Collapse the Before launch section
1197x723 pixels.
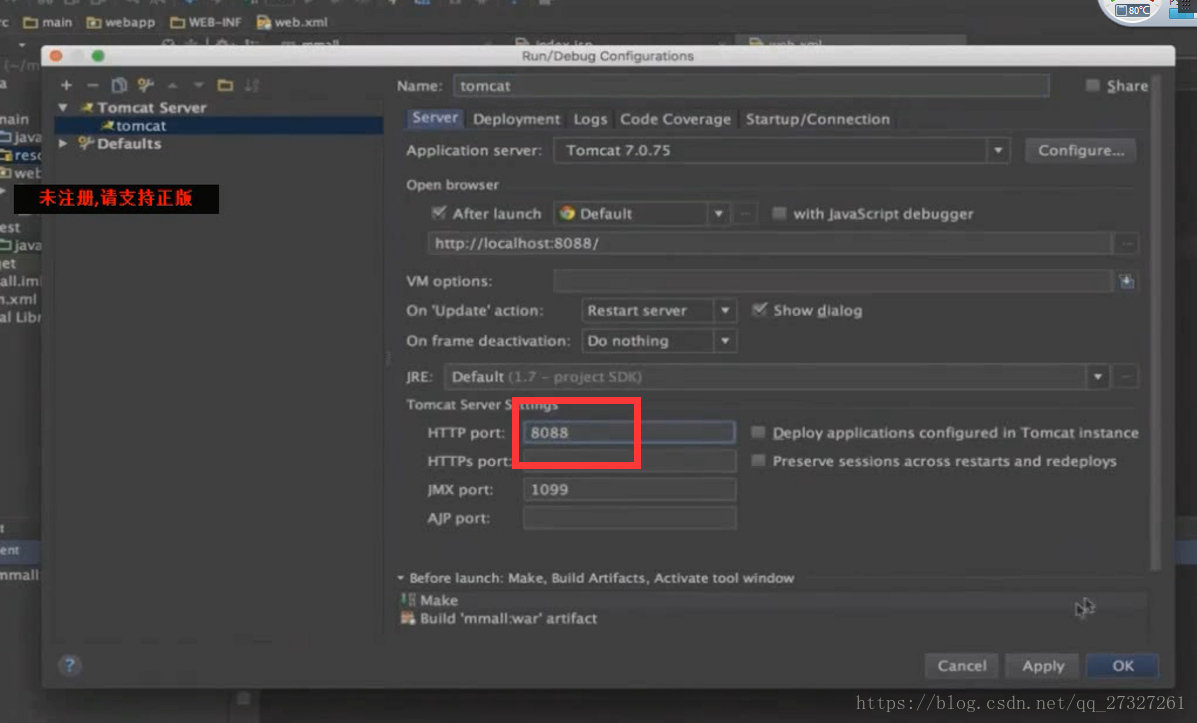coord(401,578)
